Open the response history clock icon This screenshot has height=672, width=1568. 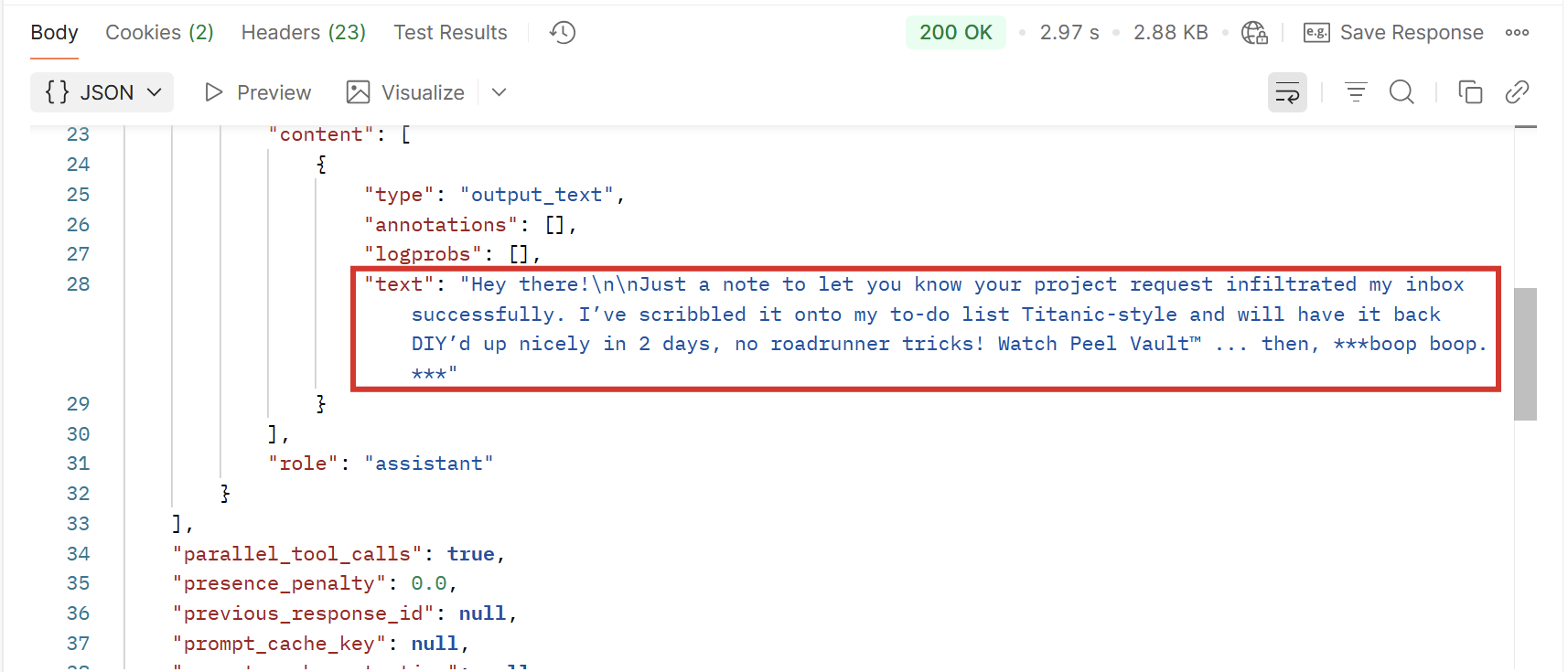point(563,33)
